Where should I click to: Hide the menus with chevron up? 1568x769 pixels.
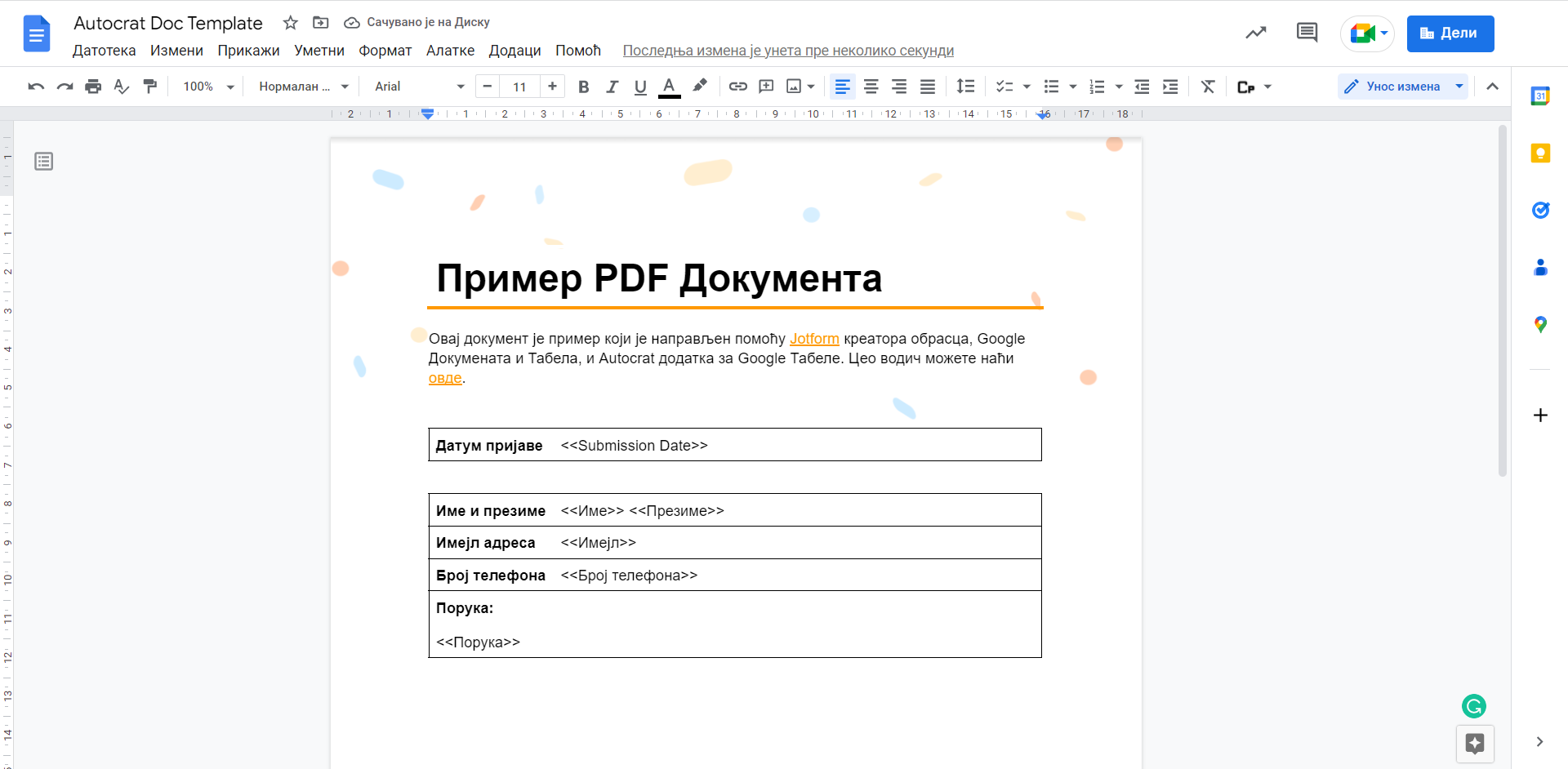(1492, 87)
